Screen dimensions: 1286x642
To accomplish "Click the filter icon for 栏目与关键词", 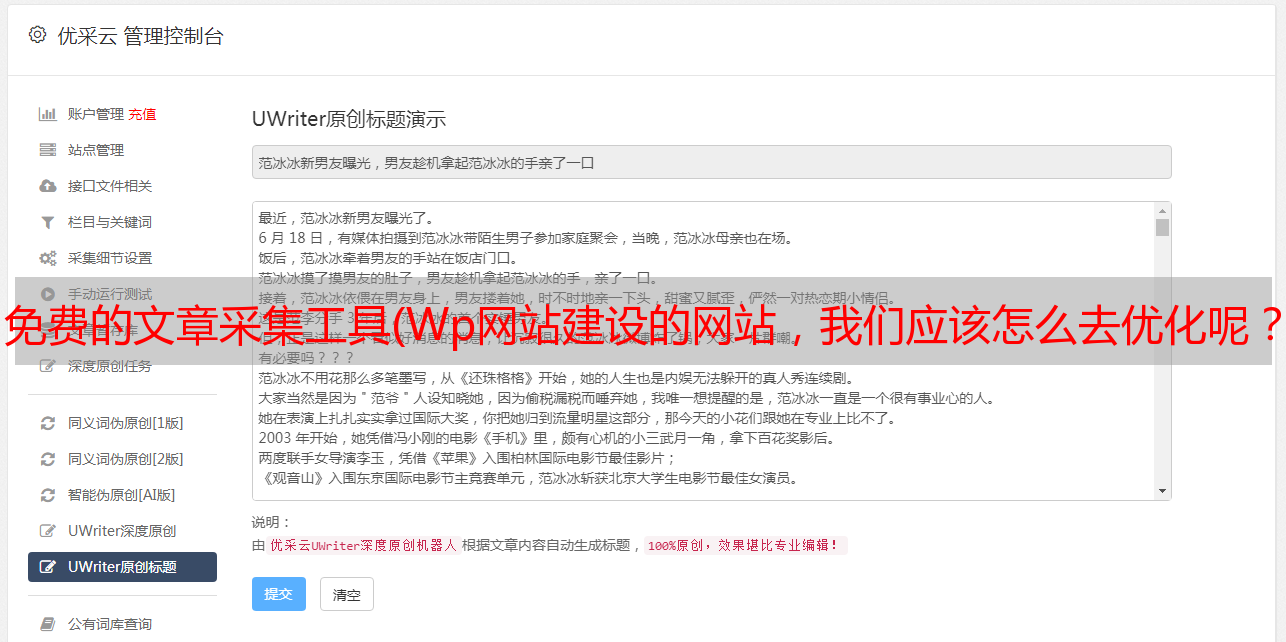I will (x=47, y=222).
